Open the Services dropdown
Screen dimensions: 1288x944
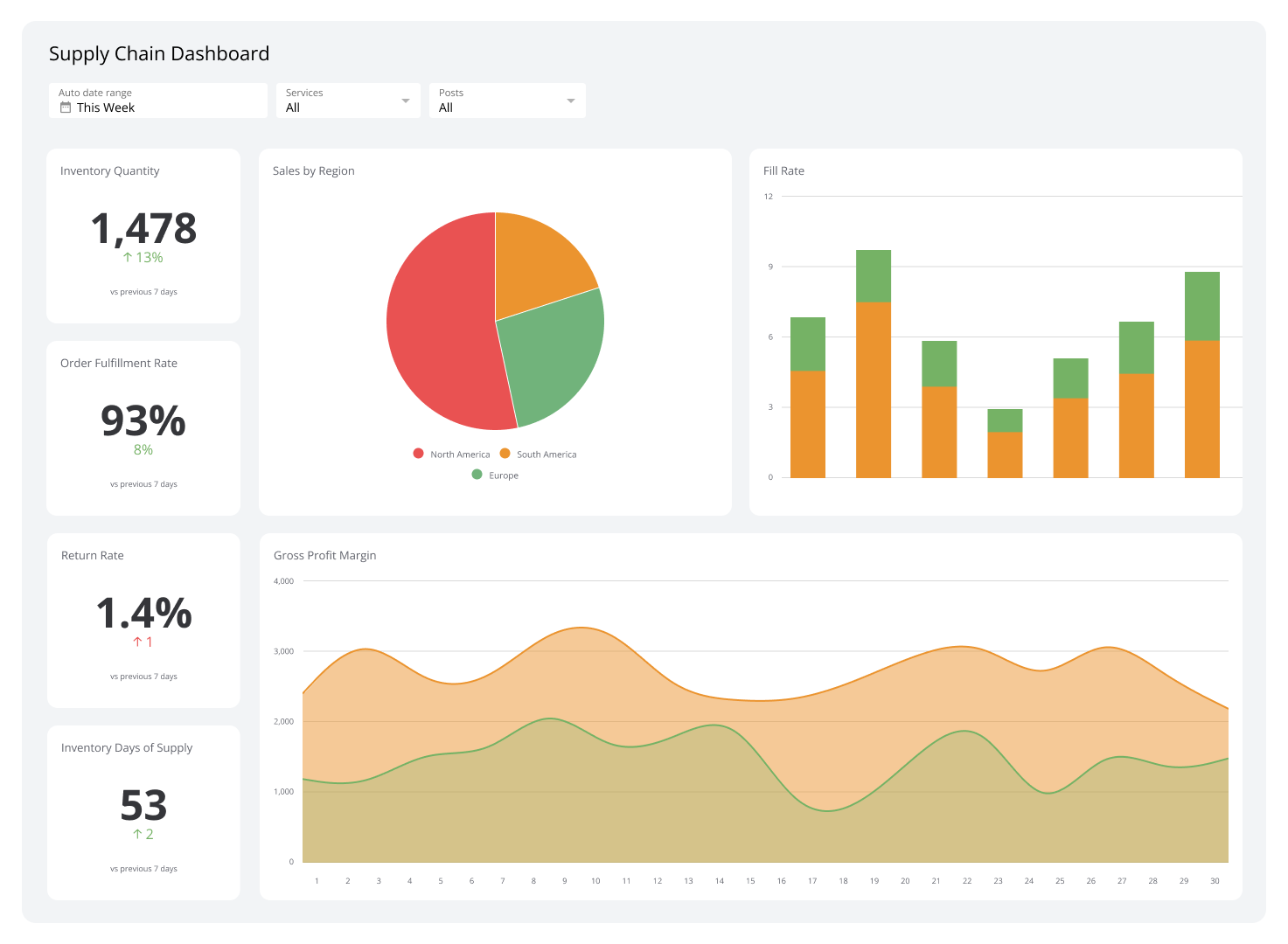[x=405, y=100]
